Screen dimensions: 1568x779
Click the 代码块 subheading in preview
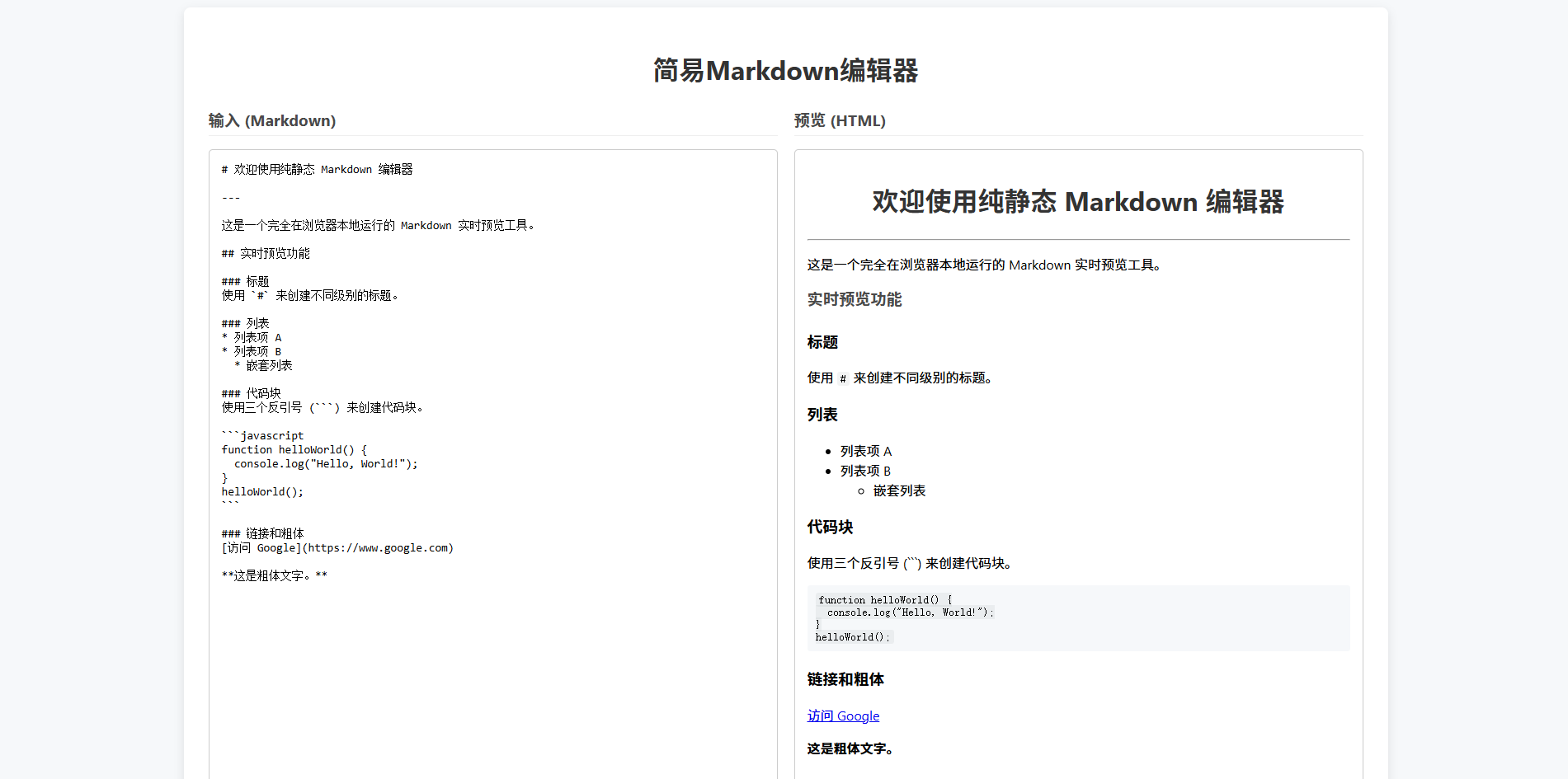830,527
